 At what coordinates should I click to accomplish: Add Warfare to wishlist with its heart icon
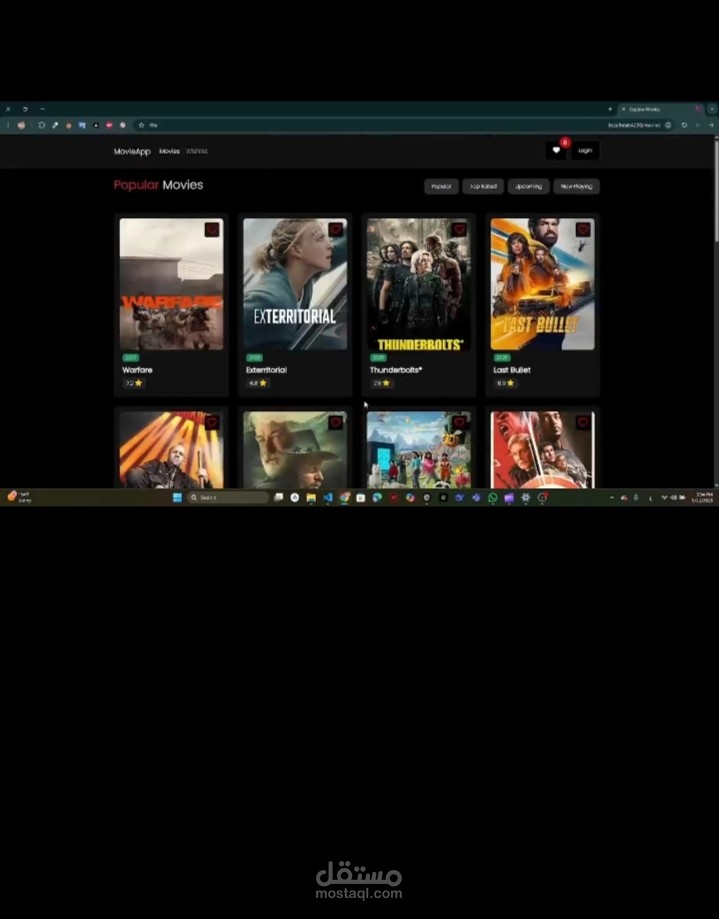click(x=212, y=230)
